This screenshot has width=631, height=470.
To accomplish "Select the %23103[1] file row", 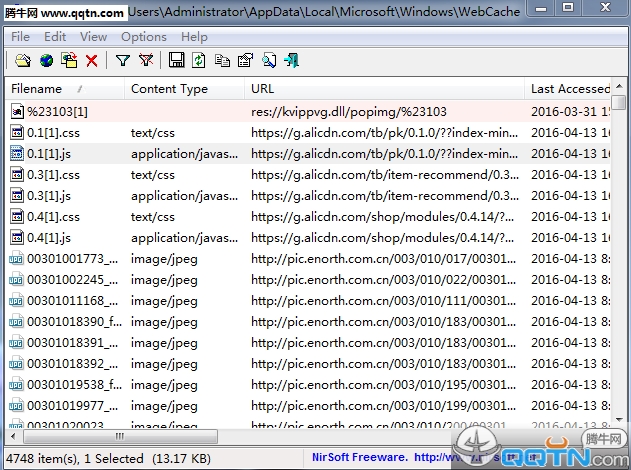I will coord(308,111).
